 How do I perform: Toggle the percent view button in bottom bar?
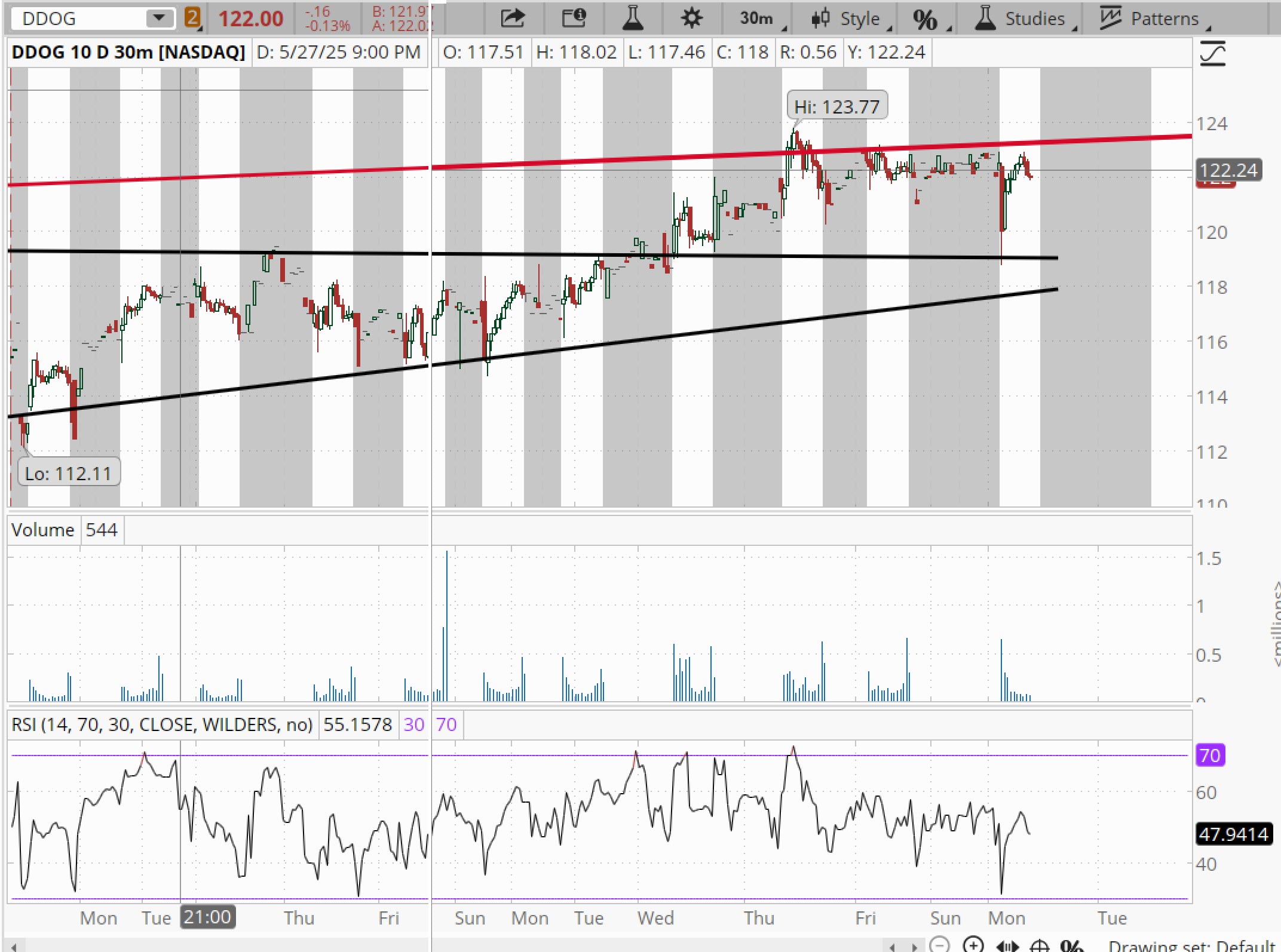pyautogui.click(x=1071, y=946)
